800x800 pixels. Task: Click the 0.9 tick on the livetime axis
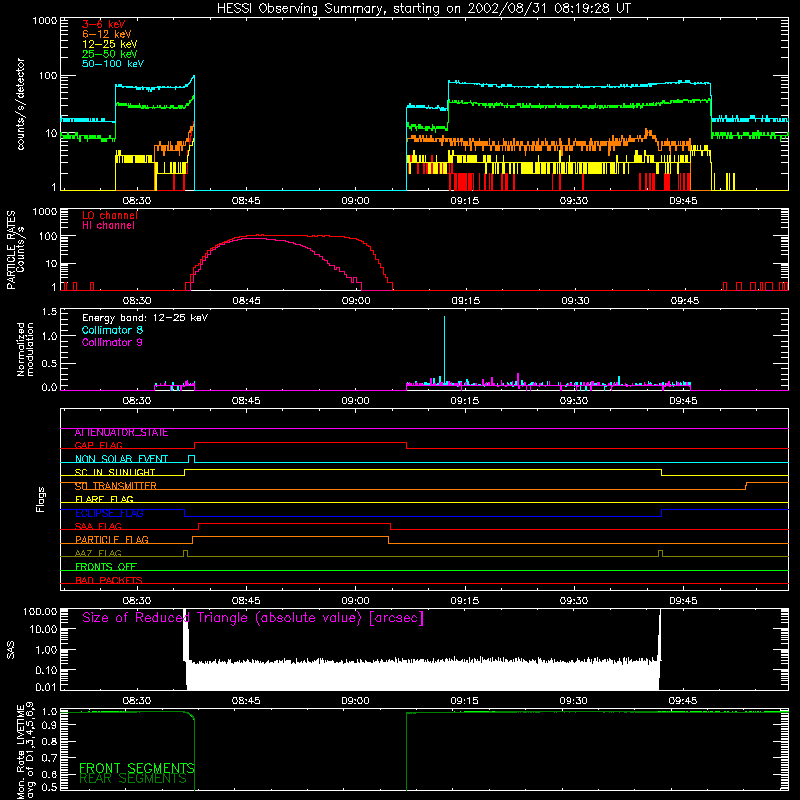coord(51,725)
